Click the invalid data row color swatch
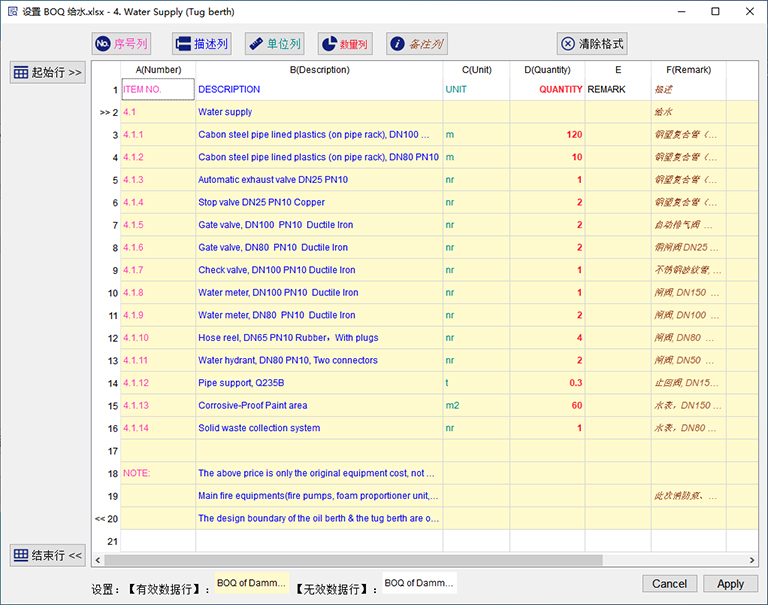Image resolution: width=768 pixels, height=605 pixels. [x=419, y=583]
